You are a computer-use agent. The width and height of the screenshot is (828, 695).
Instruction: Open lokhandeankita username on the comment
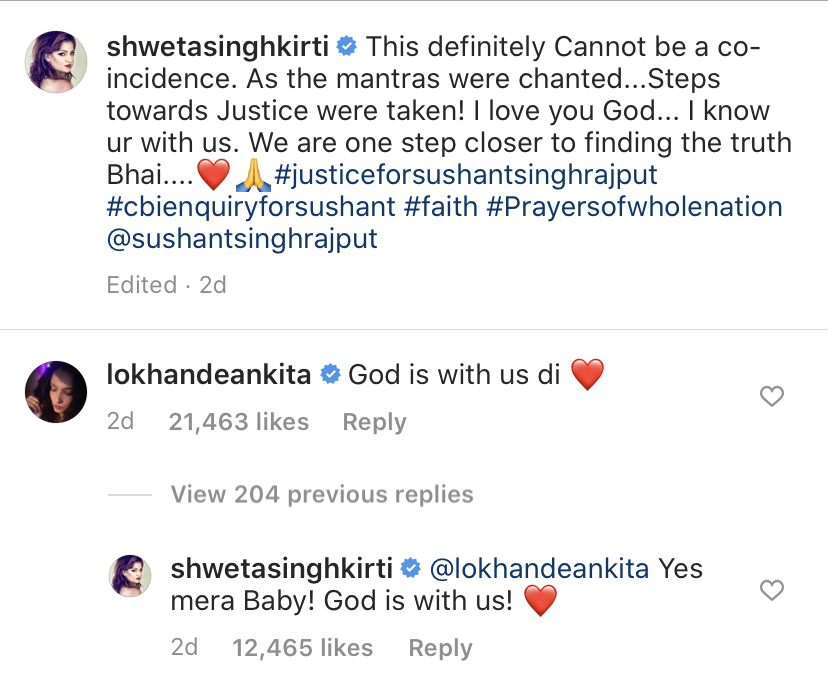click(209, 375)
